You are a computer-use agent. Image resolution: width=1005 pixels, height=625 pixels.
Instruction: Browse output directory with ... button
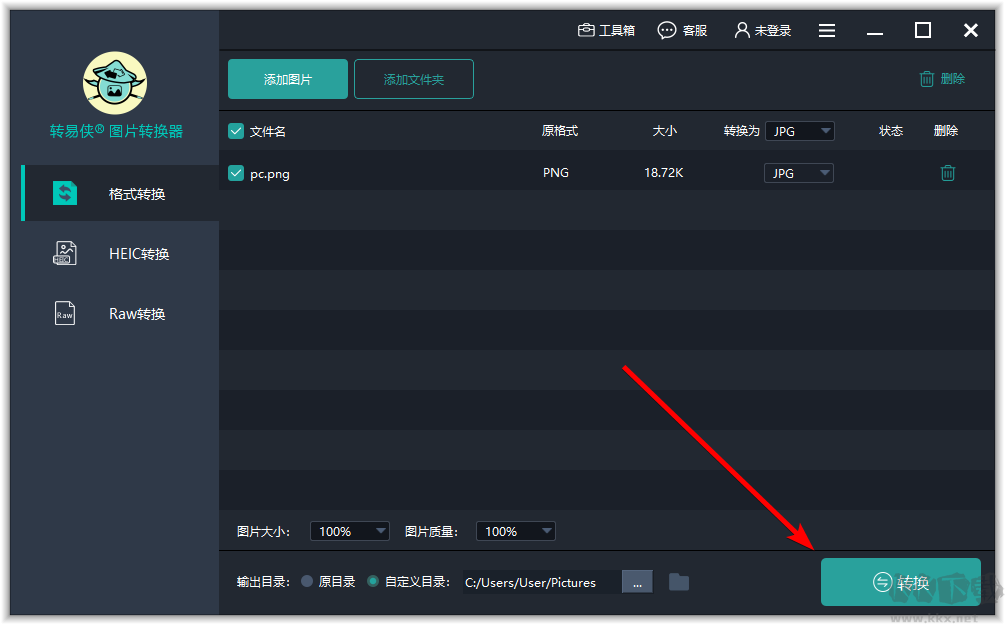click(x=637, y=582)
